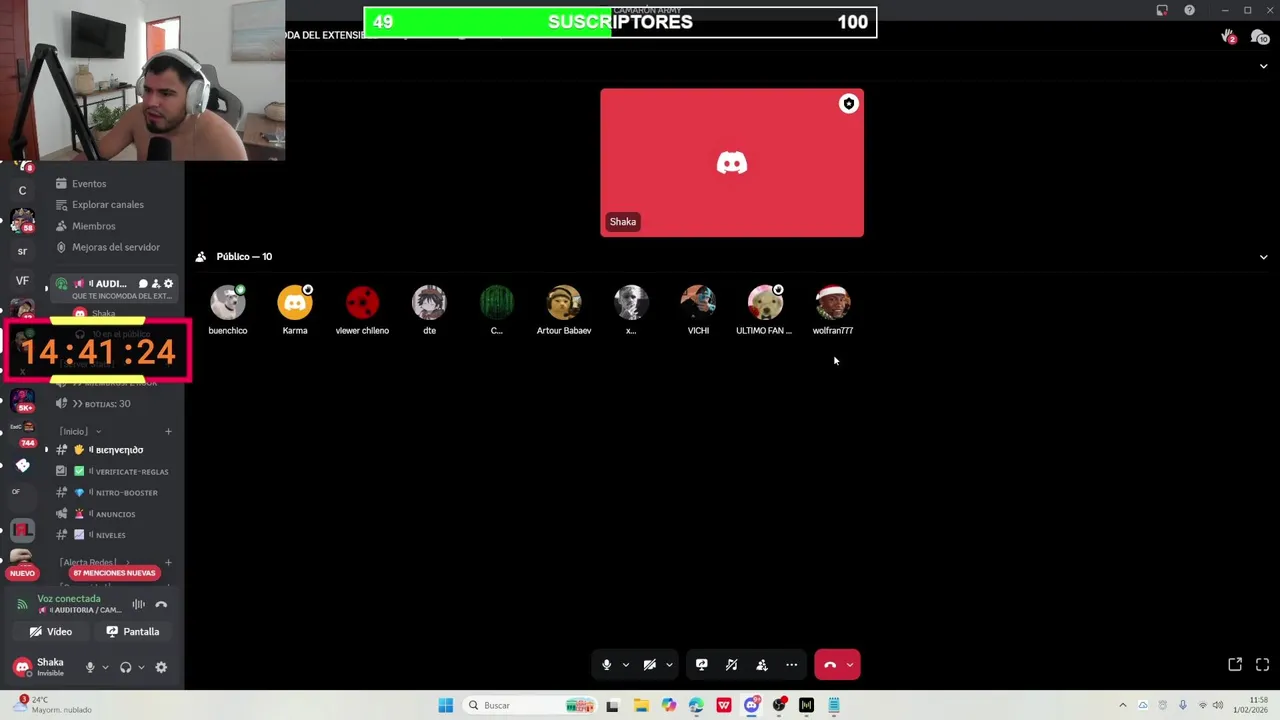
Task: Toggle soundboard or noise option in stage bar
Action: pyautogui.click(x=732, y=665)
